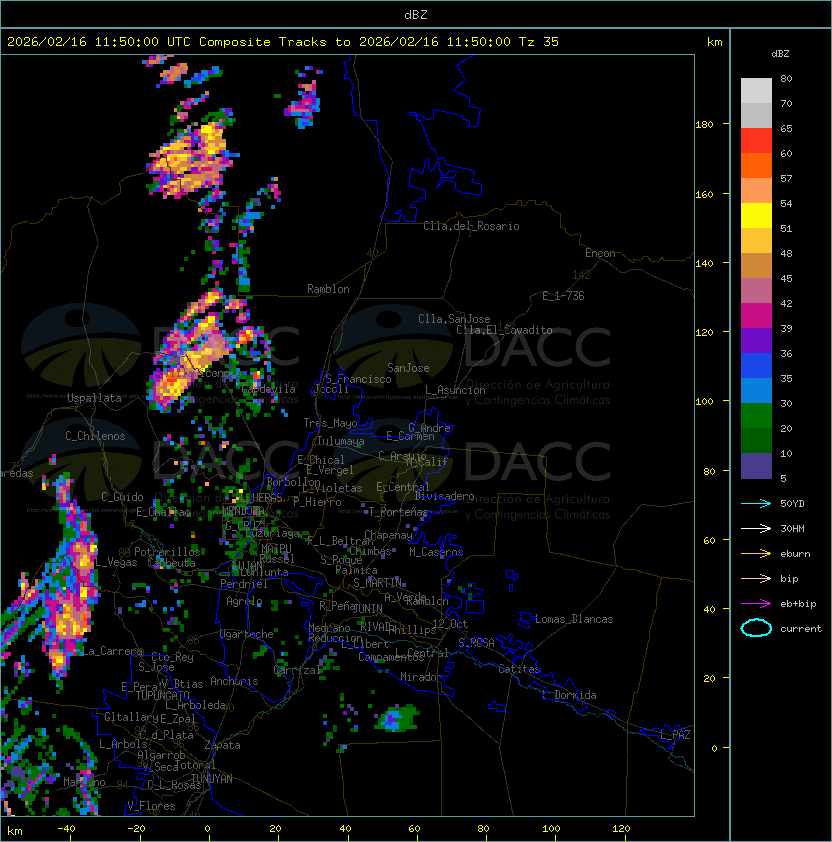Screen dimensions: 832x842
Task: Click the cyan 50YD track arrow in legend
Action: pyautogui.click(x=756, y=503)
